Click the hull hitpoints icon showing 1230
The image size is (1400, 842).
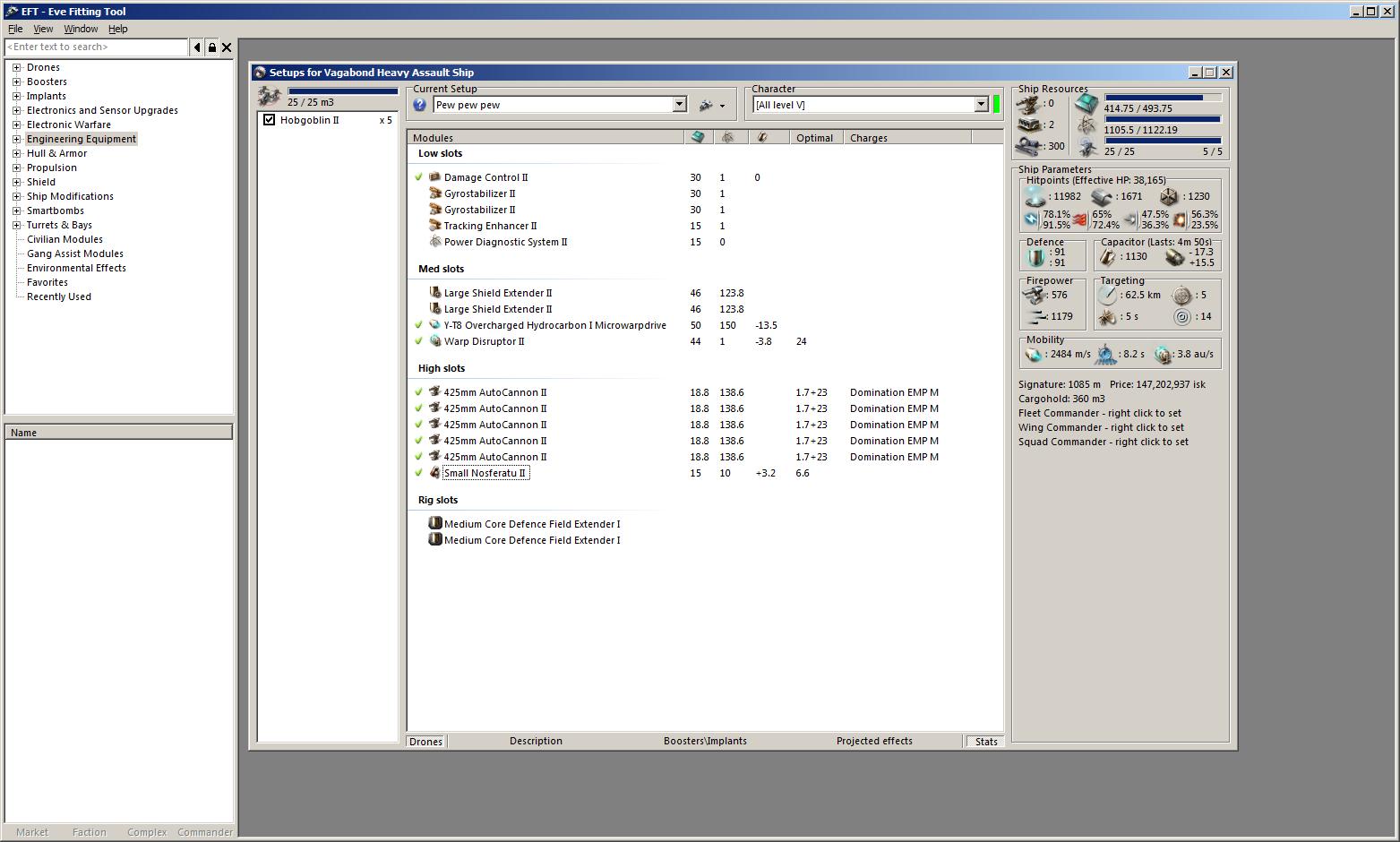[x=1169, y=196]
